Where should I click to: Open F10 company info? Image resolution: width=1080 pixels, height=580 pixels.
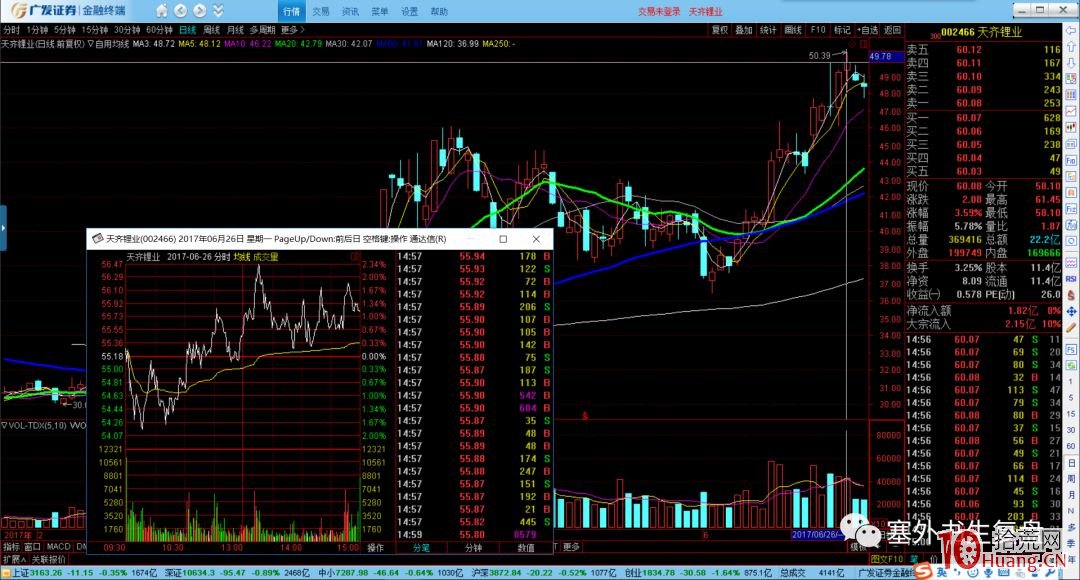[x=818, y=30]
